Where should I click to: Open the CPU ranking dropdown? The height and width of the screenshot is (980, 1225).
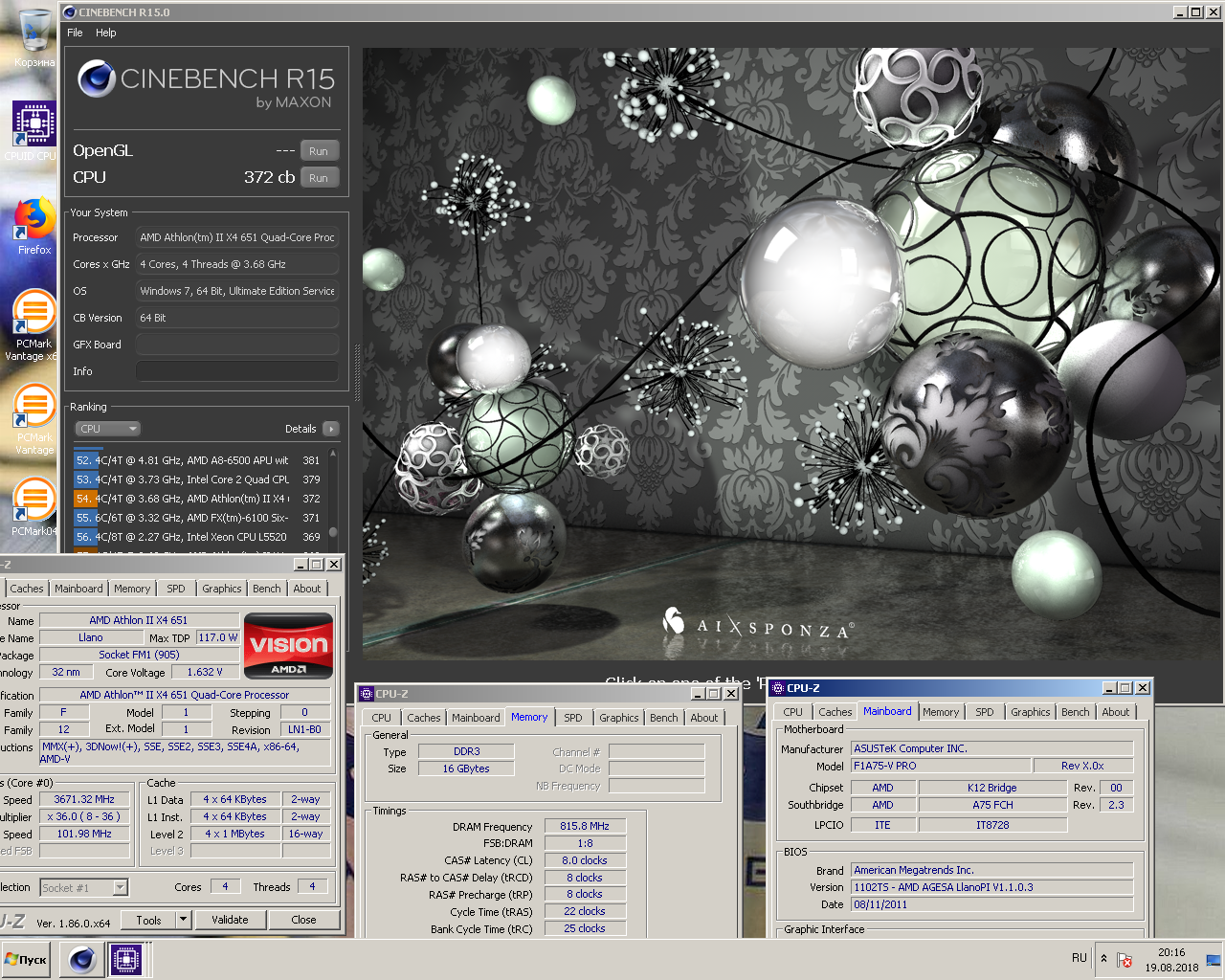[107, 429]
